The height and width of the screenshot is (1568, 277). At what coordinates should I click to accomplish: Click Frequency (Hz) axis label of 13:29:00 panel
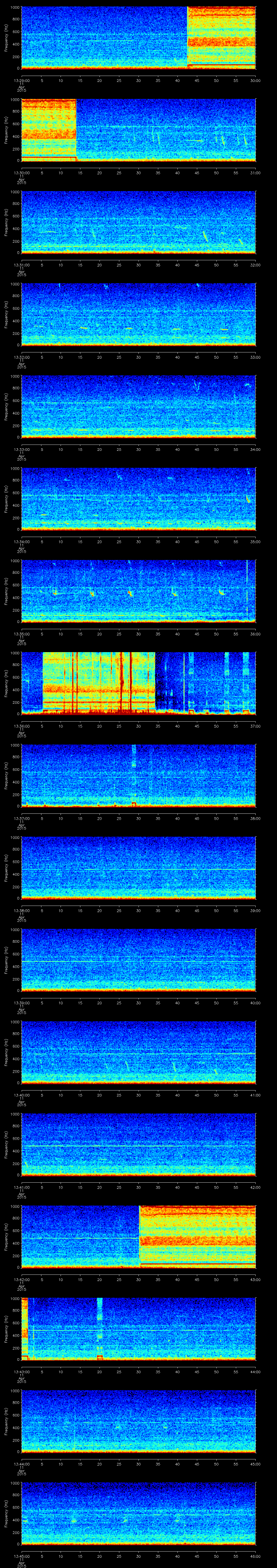(6, 38)
